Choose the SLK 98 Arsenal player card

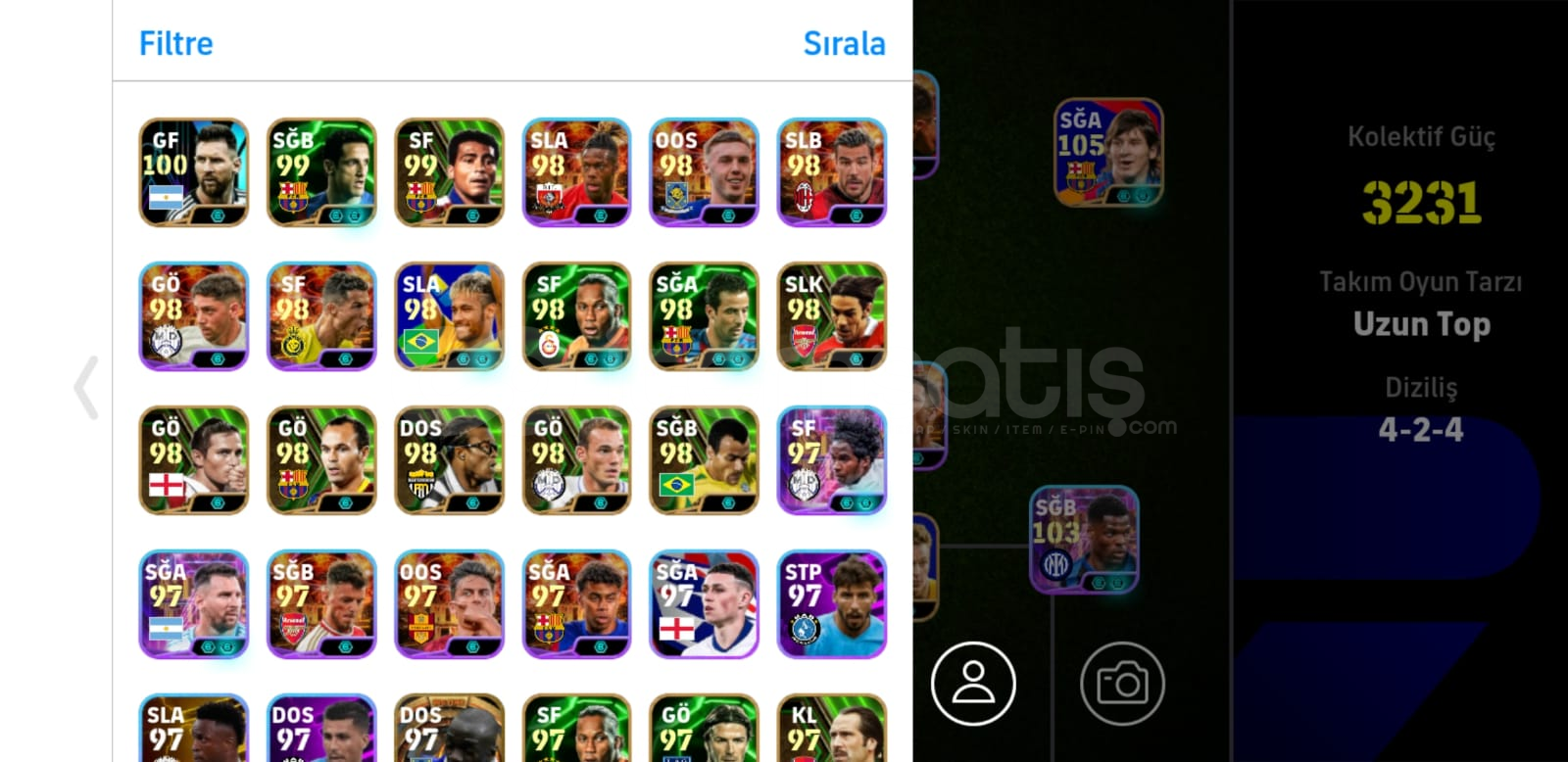(832, 316)
